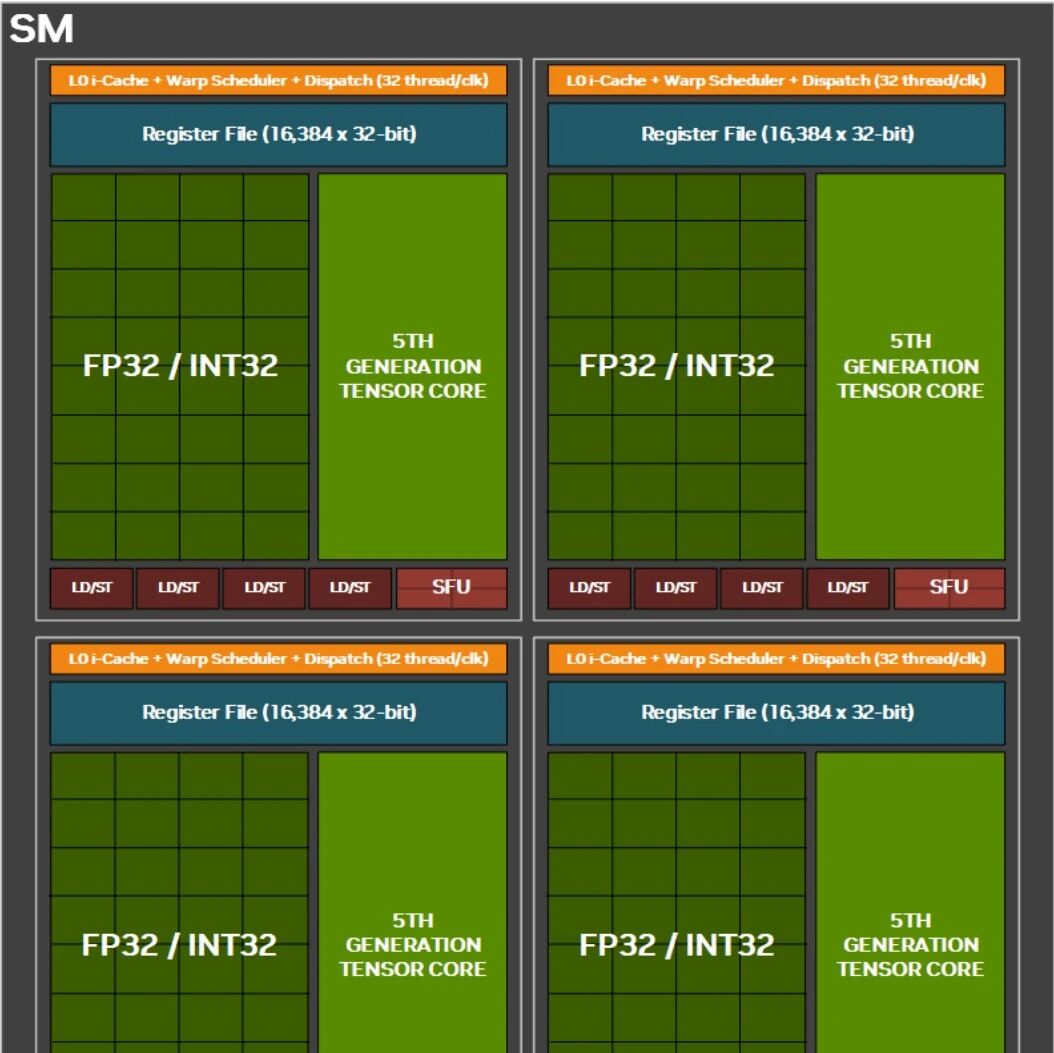Screen dimensions: 1054x1053
Task: Click FP32 / INT32 label in lower-right partition
Action: coord(677,945)
